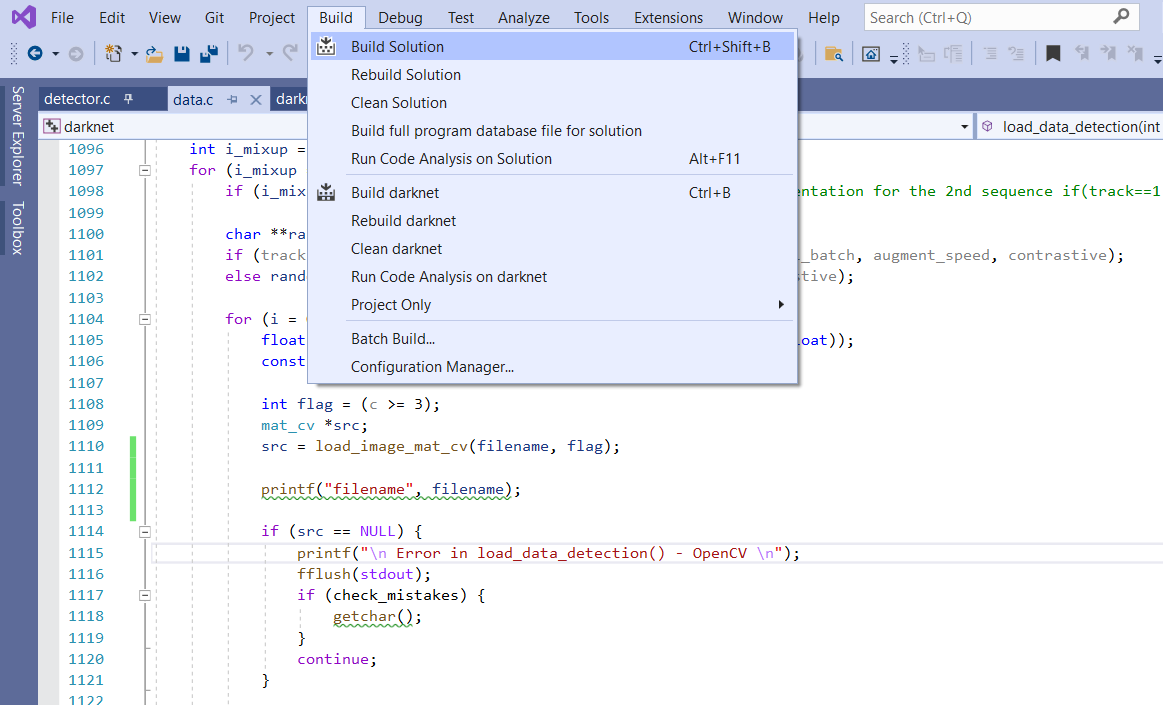
Task: Choose Build Solution from the Build menu
Action: [553, 47]
